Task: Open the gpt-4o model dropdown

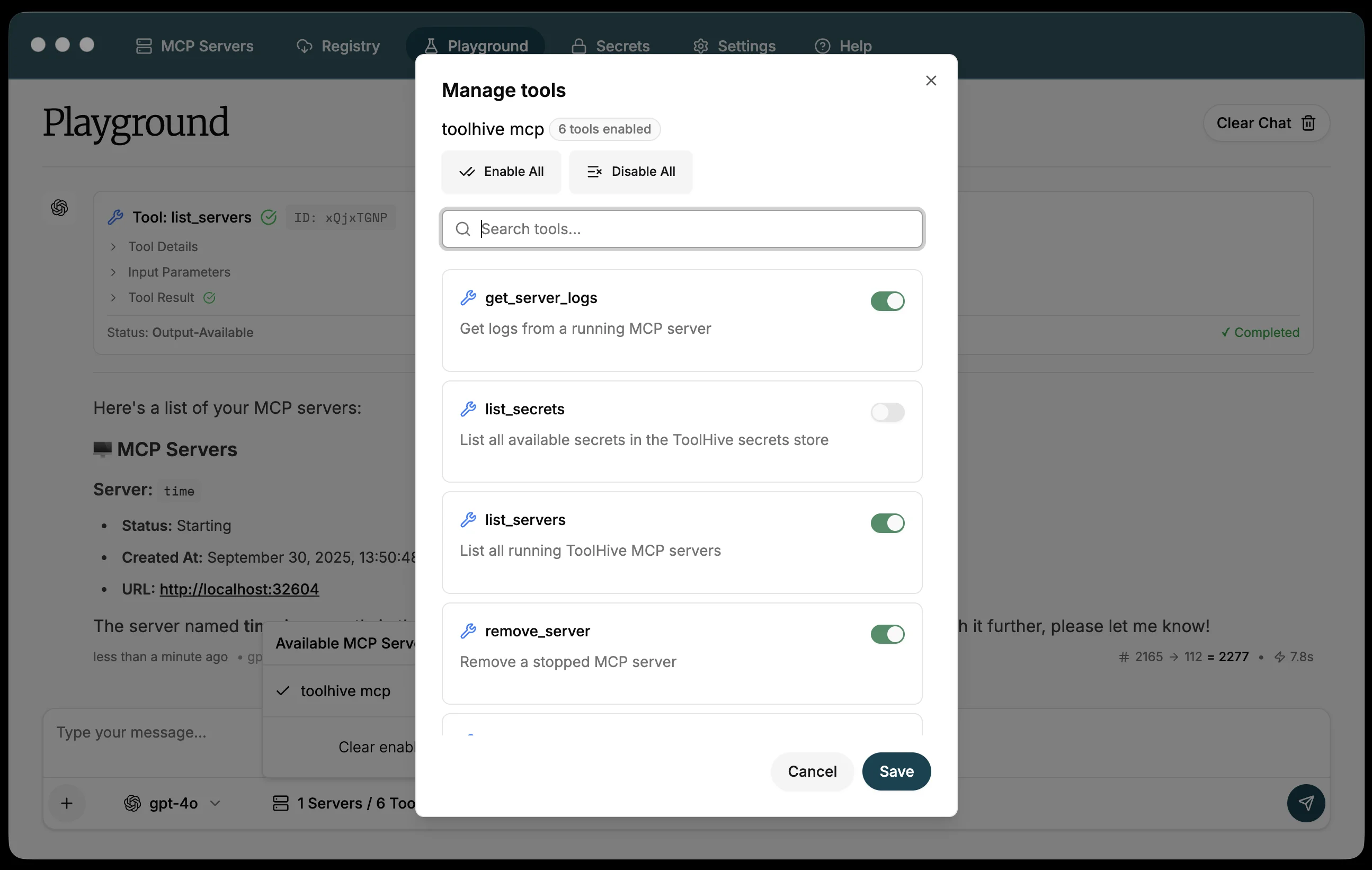Action: (173, 803)
